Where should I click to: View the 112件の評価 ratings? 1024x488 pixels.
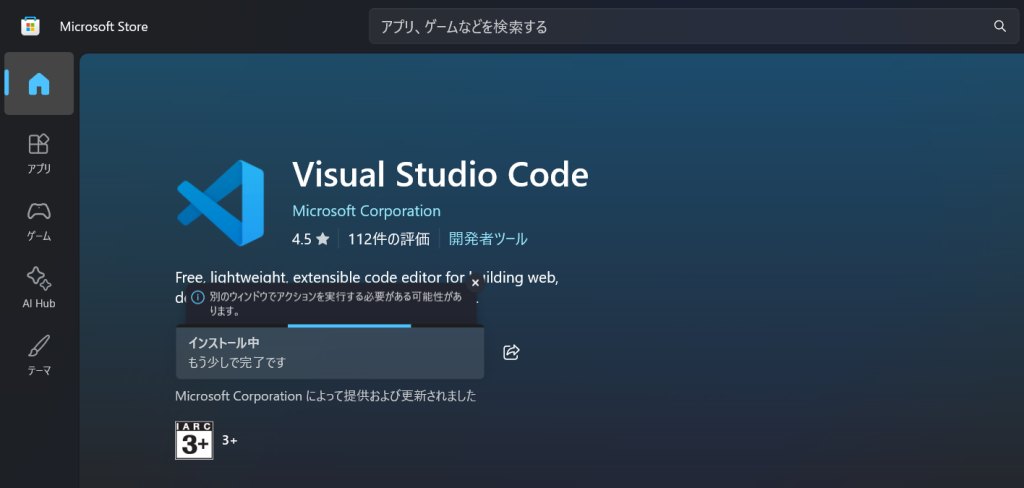[x=388, y=239]
